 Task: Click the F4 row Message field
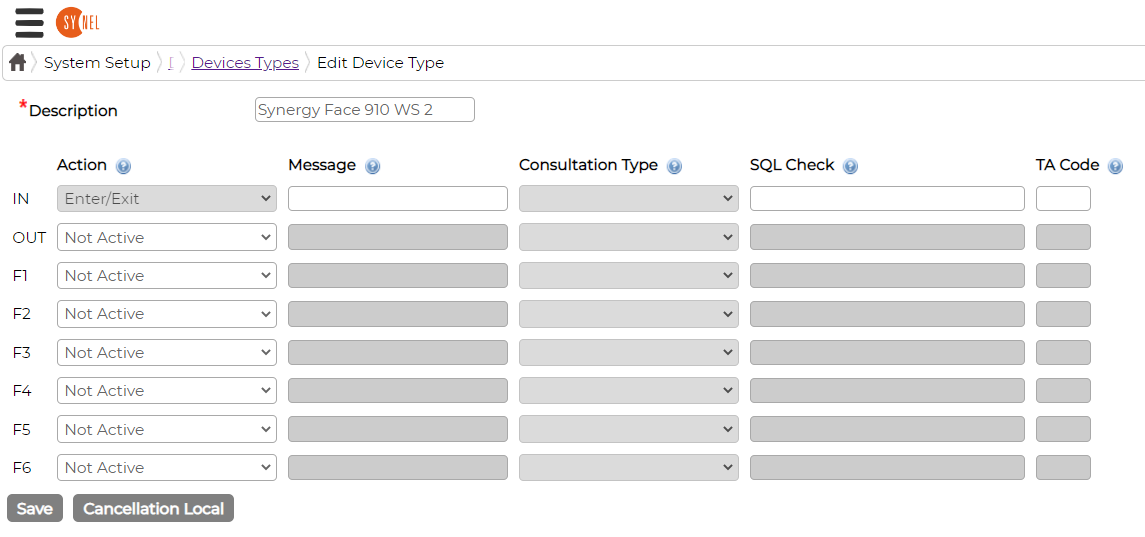(398, 391)
